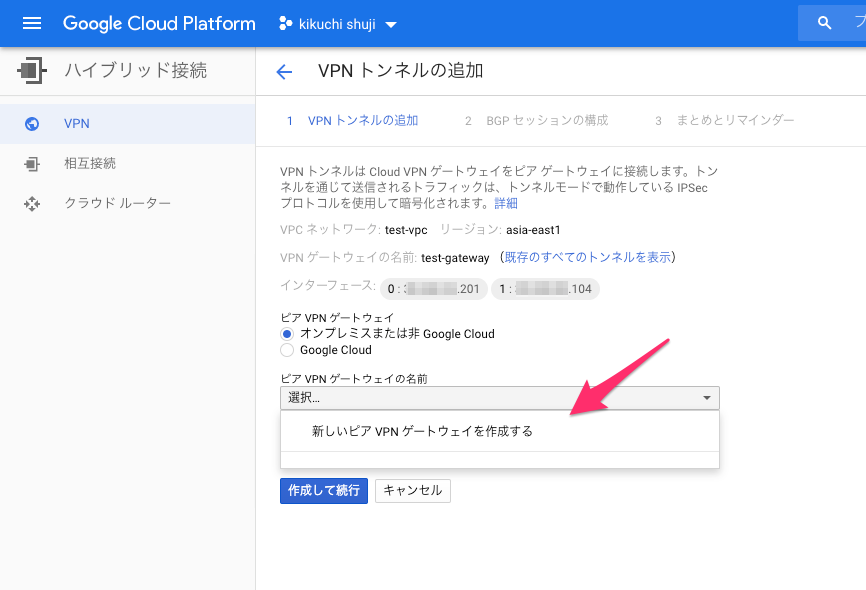Select the オンプレミスまたは非 Google Cloud radio button
Image resolution: width=866 pixels, height=590 pixels.
[286, 334]
